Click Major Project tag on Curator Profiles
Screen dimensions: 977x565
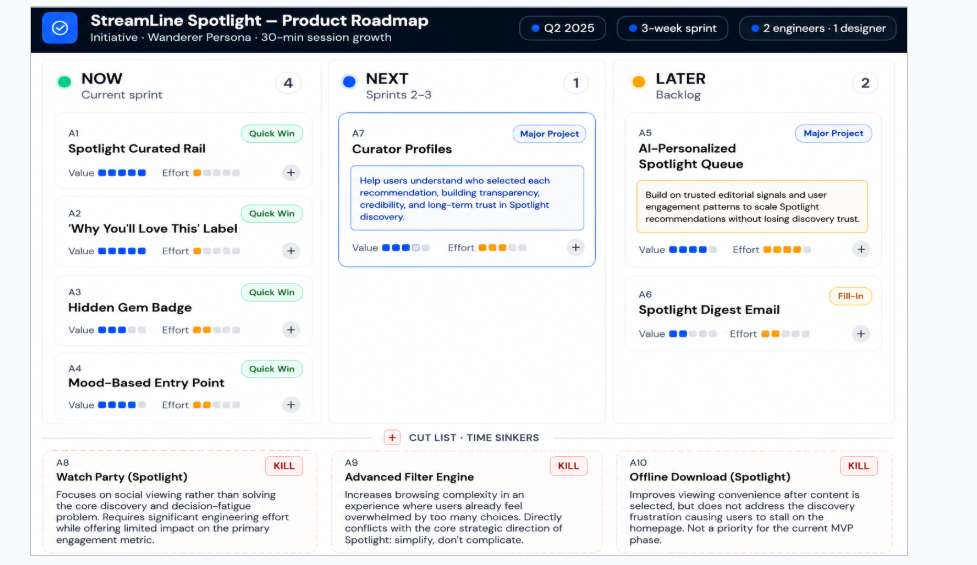point(549,133)
